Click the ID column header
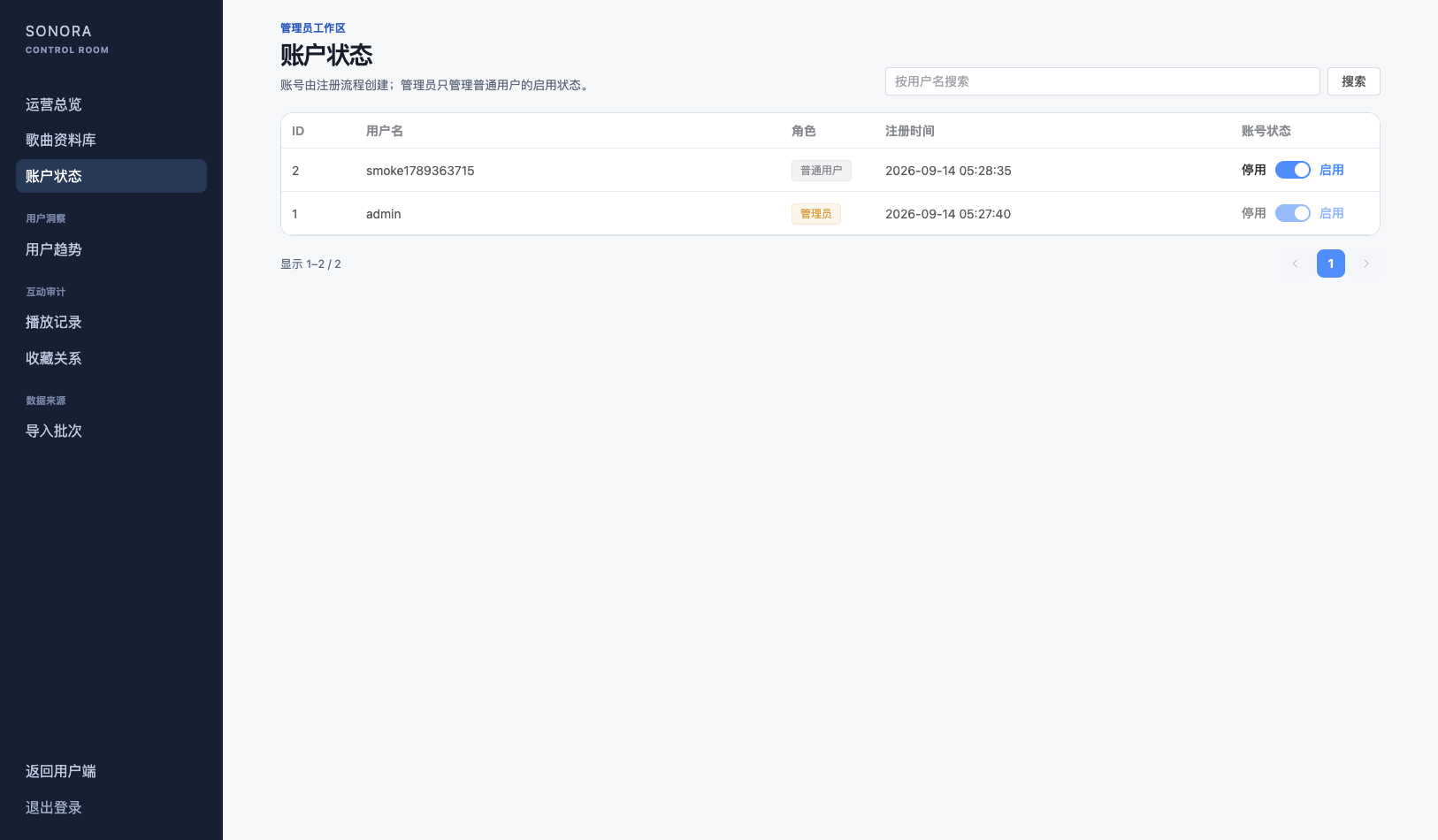Screen dimensions: 1438x840 pyautogui.click(x=298, y=131)
